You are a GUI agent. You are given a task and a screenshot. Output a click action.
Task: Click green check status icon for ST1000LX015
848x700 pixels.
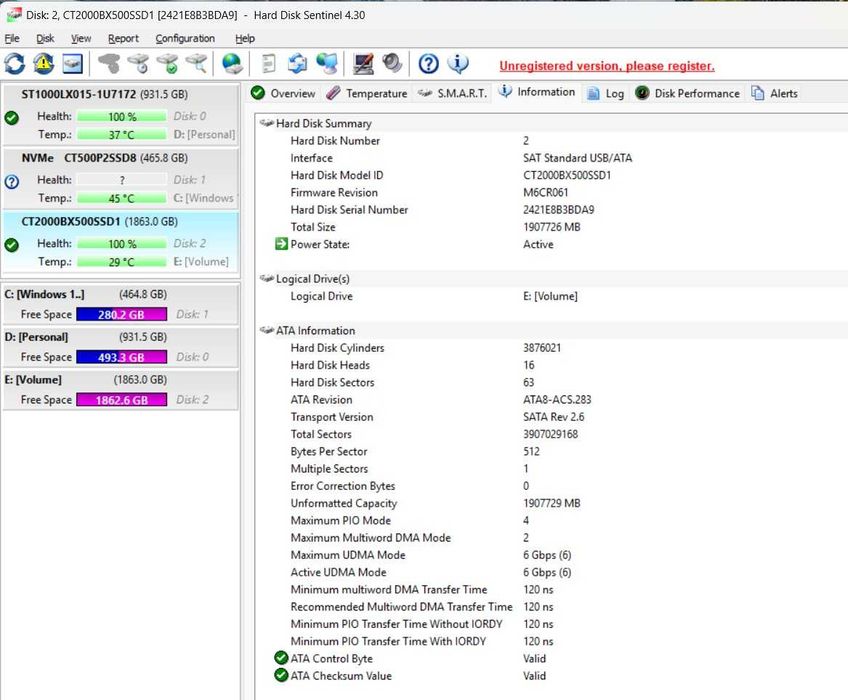click(11, 118)
